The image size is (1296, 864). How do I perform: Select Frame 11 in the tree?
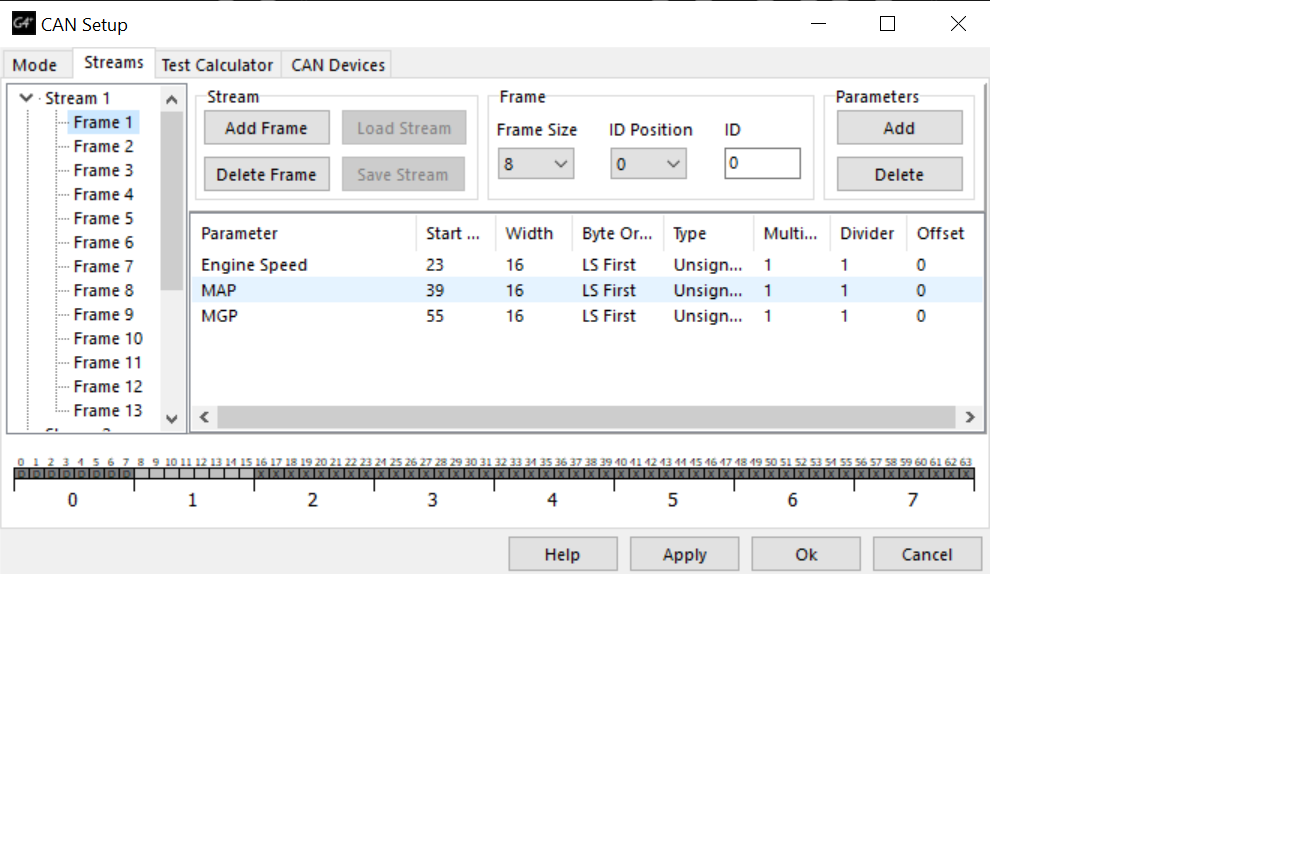tap(108, 362)
